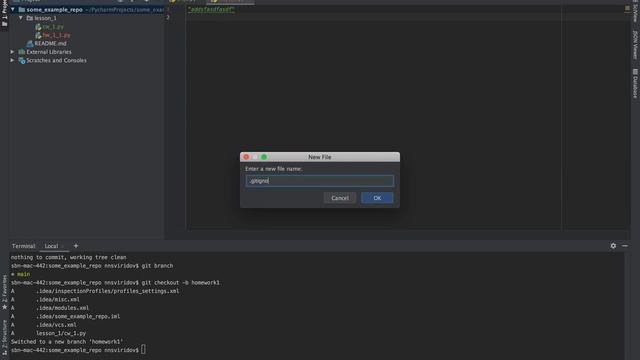Open terminal settings gear icon
Screen dimensions: 640x360
point(613,246)
